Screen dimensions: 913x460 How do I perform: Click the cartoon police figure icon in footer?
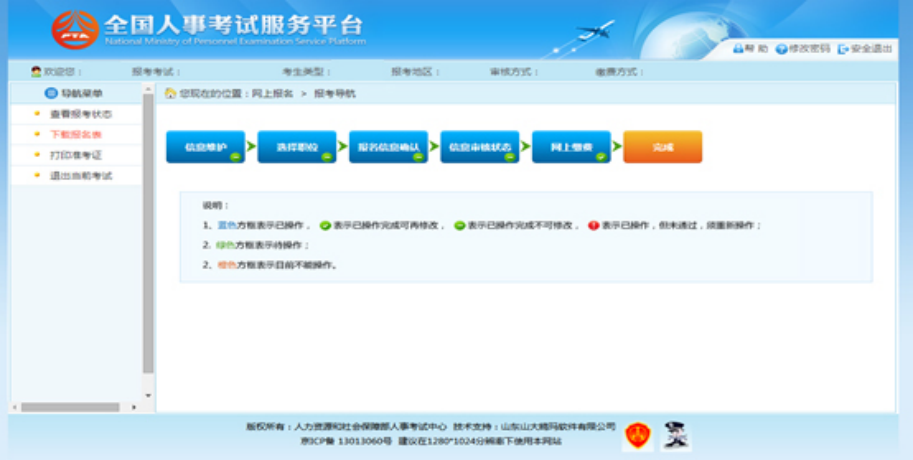[x=676, y=435]
